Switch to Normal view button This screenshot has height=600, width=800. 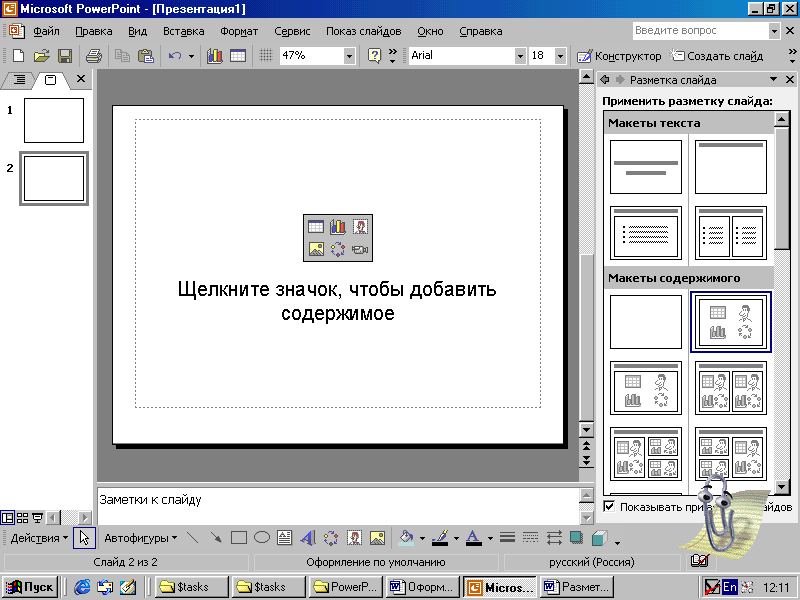8,518
